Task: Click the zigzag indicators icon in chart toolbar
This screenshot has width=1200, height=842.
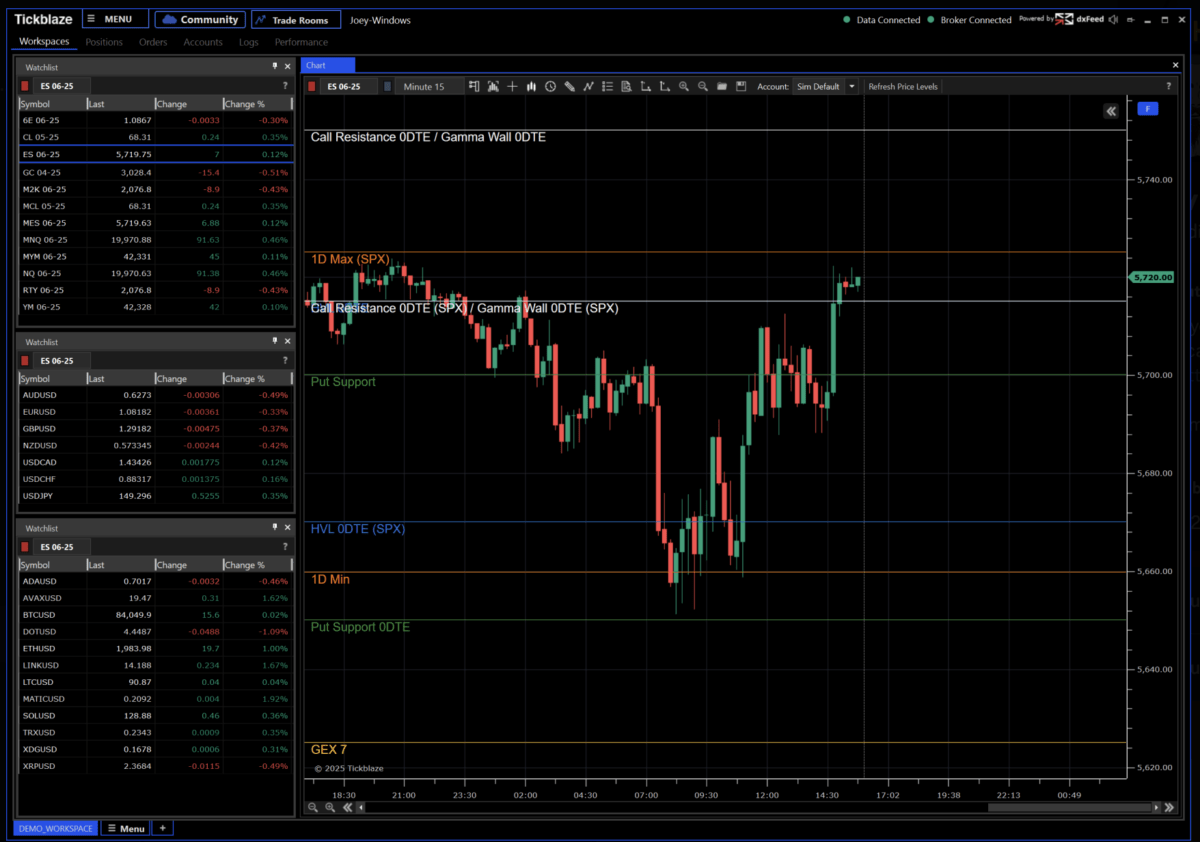Action: click(x=588, y=87)
